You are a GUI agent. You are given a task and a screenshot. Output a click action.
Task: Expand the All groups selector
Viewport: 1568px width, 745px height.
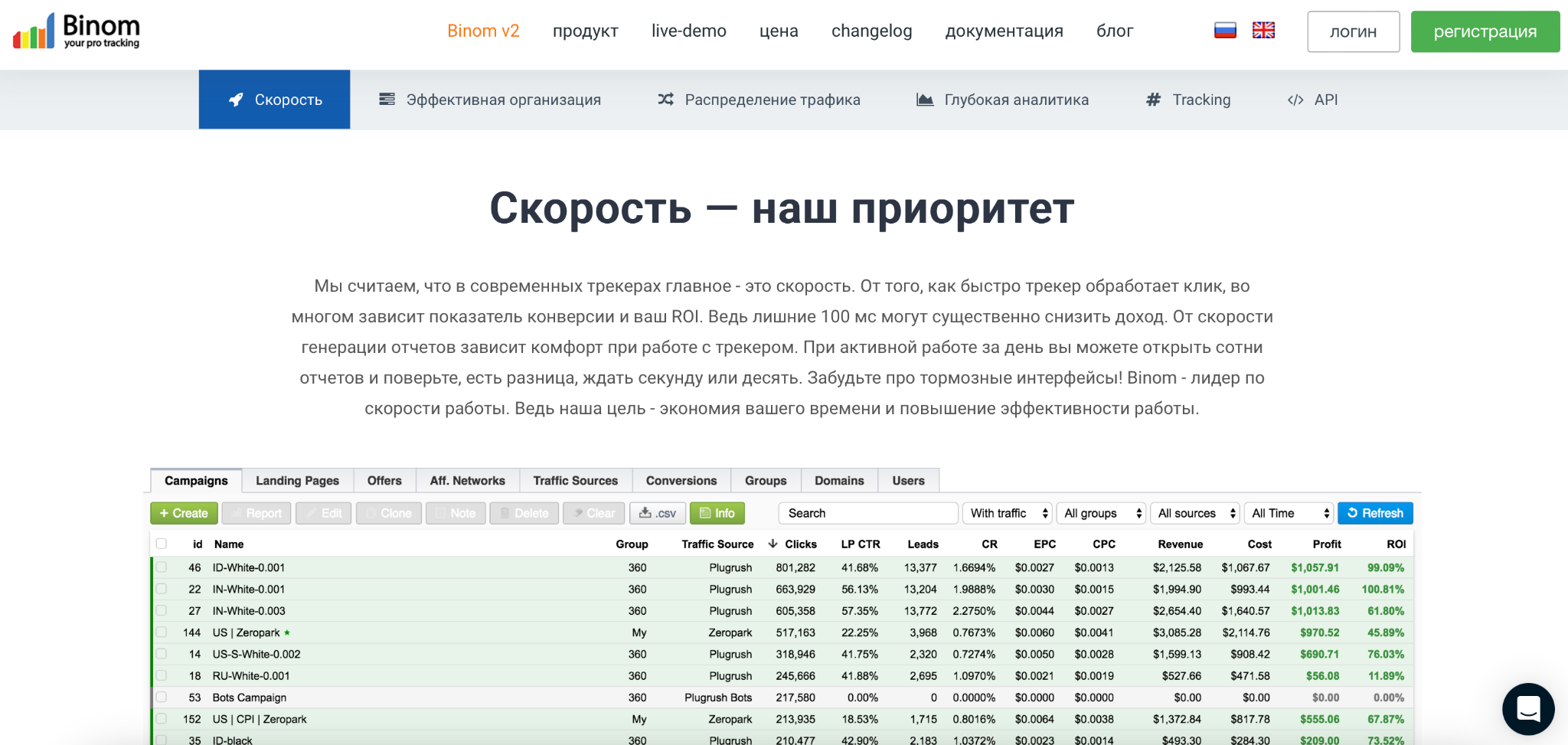tap(1101, 513)
